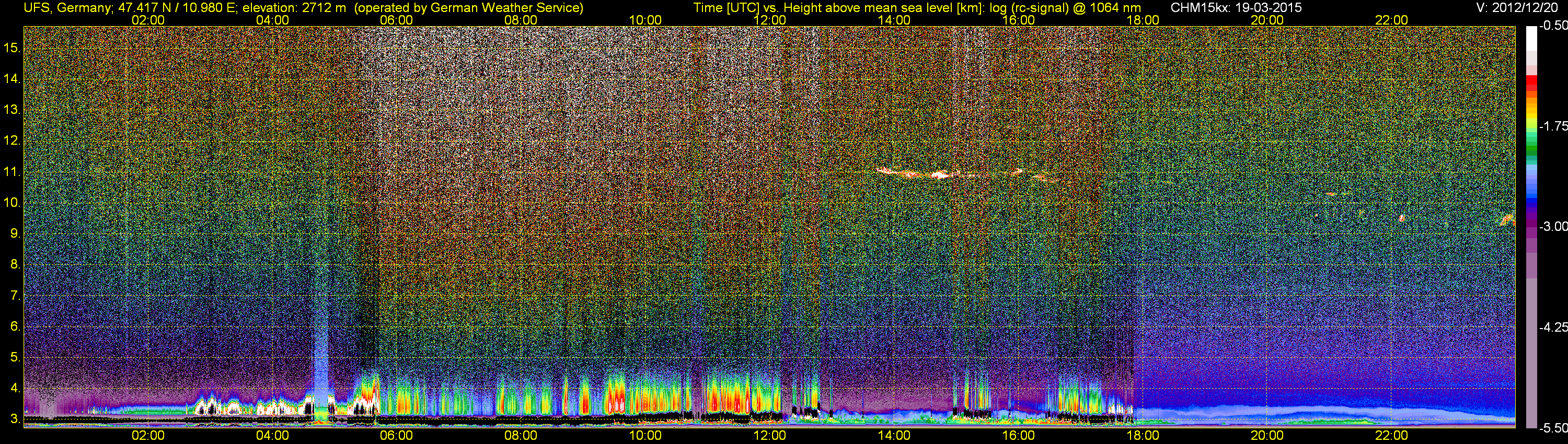Click the 5. km height axis label
Image resolution: width=1568 pixels, height=444 pixels.
(15, 357)
